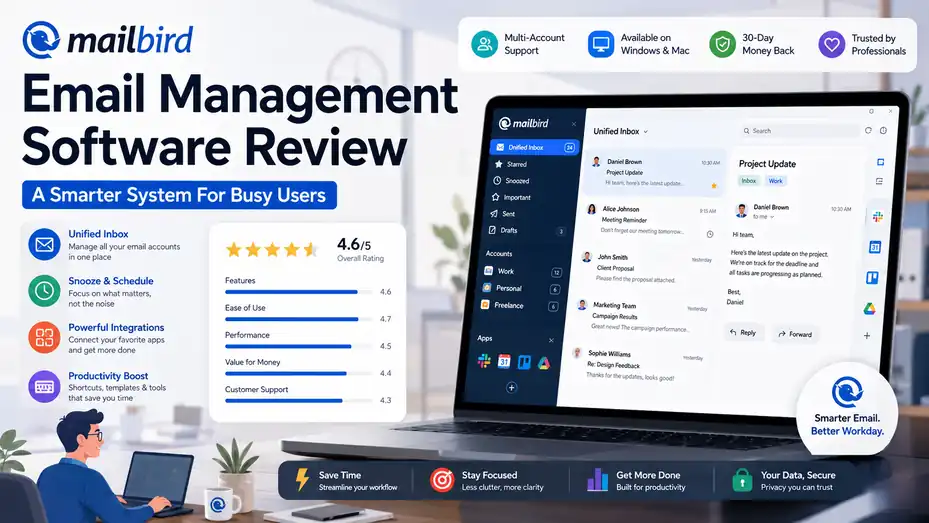Click the Multi-Account Support icon
The image size is (929, 523).
(485, 44)
